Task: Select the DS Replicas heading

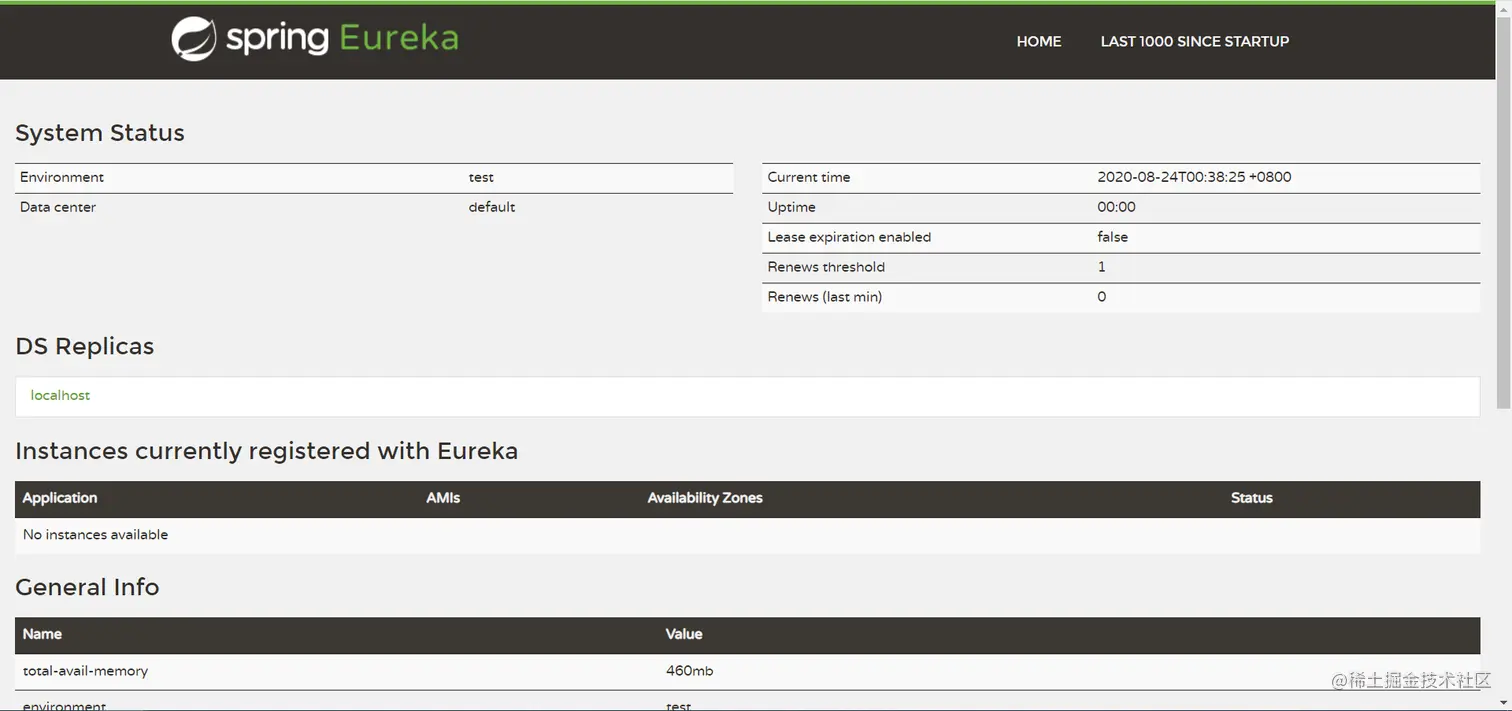Action: [x=85, y=346]
